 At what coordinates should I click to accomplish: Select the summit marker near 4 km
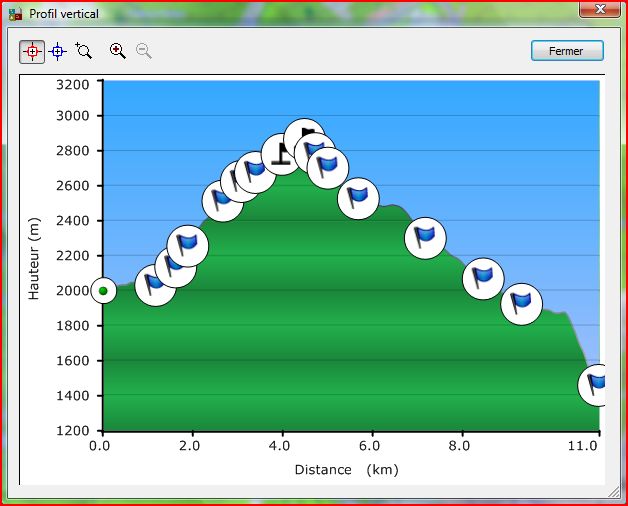[x=281, y=154]
